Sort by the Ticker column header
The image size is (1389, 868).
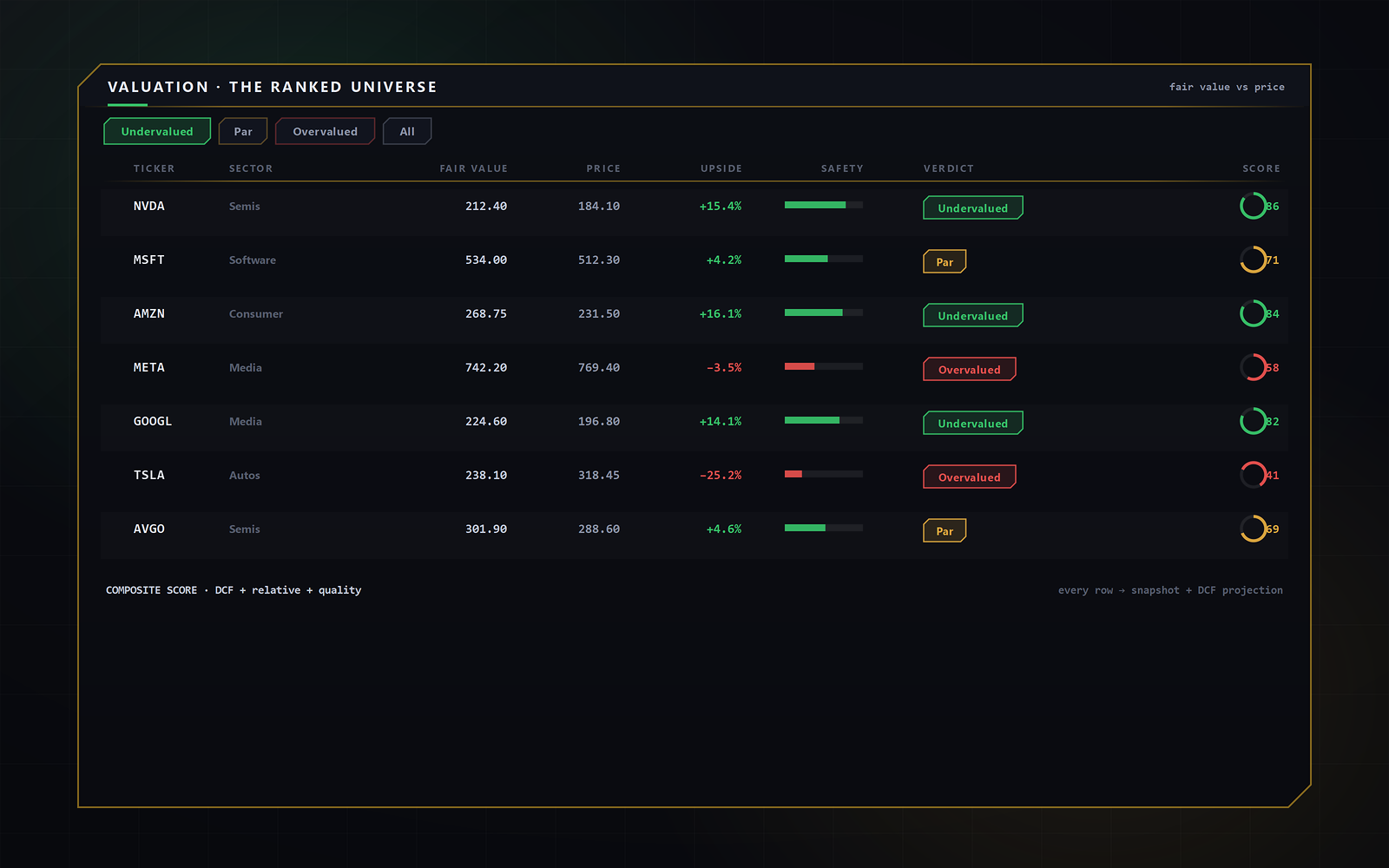154,168
